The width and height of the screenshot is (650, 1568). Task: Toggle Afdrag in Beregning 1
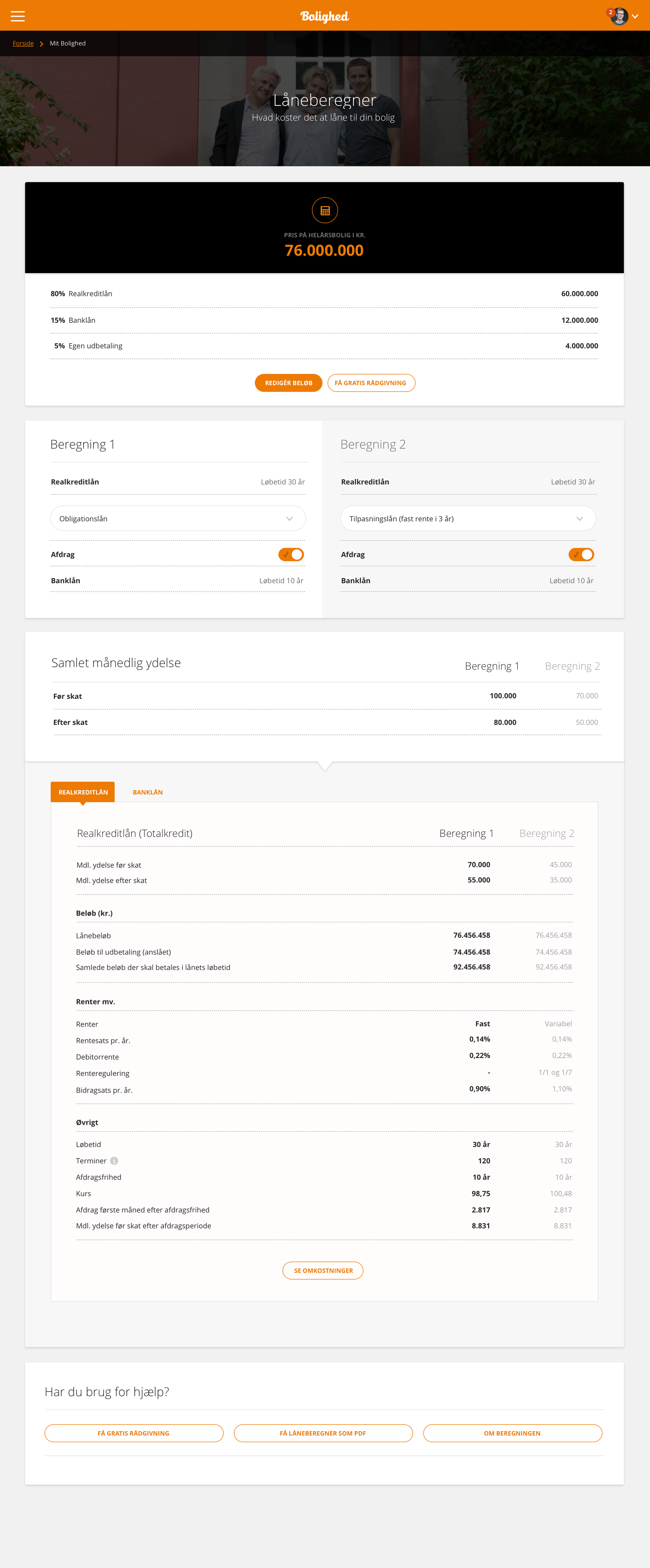(x=291, y=555)
